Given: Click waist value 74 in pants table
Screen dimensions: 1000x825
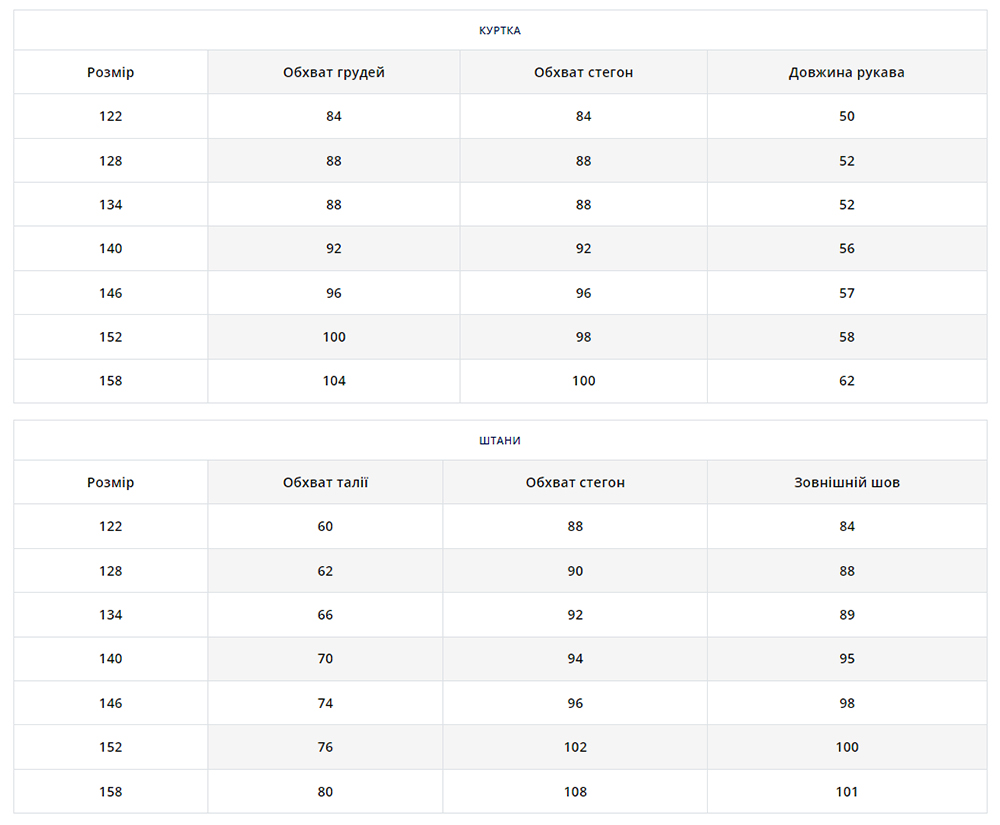Looking at the screenshot, I should tap(325, 703).
